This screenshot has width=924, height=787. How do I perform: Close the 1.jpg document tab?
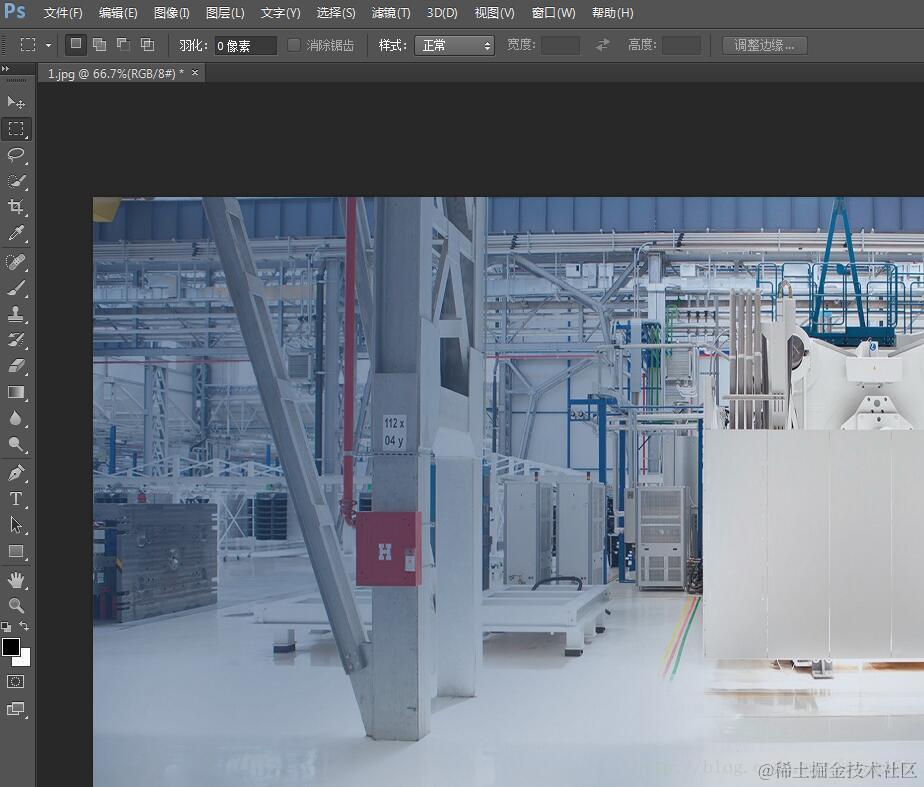click(x=195, y=72)
